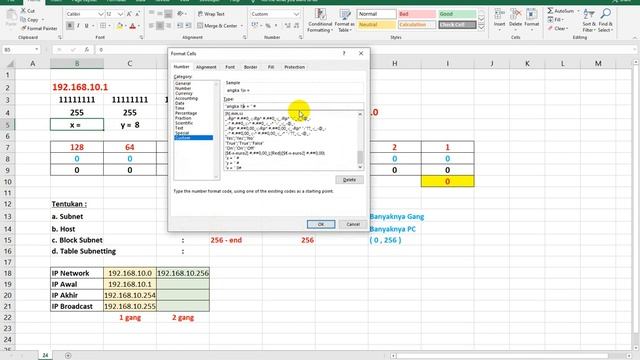Toggle Bold formatting
The image size is (640, 360).
coord(70,26)
